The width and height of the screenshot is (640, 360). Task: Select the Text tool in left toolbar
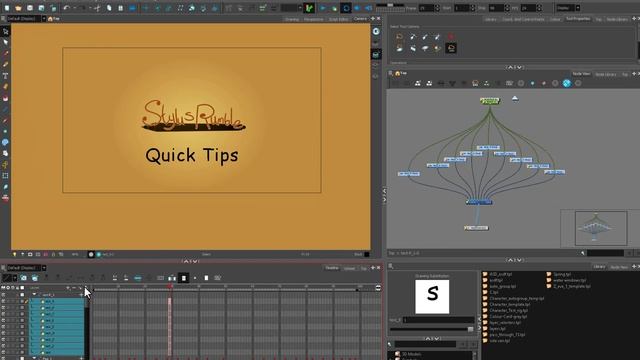tap(5, 76)
